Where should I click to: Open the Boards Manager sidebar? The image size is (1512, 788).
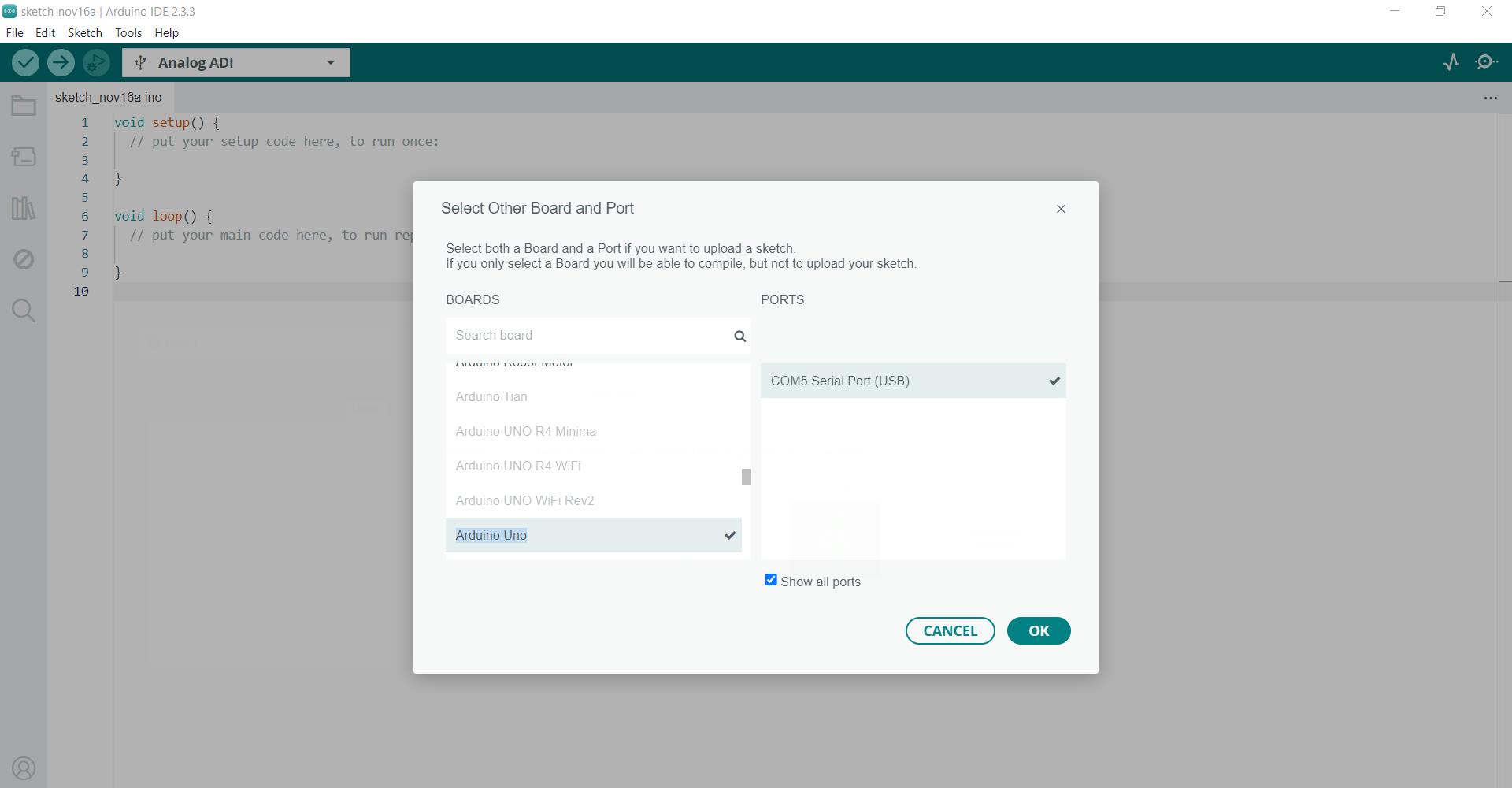tap(24, 157)
